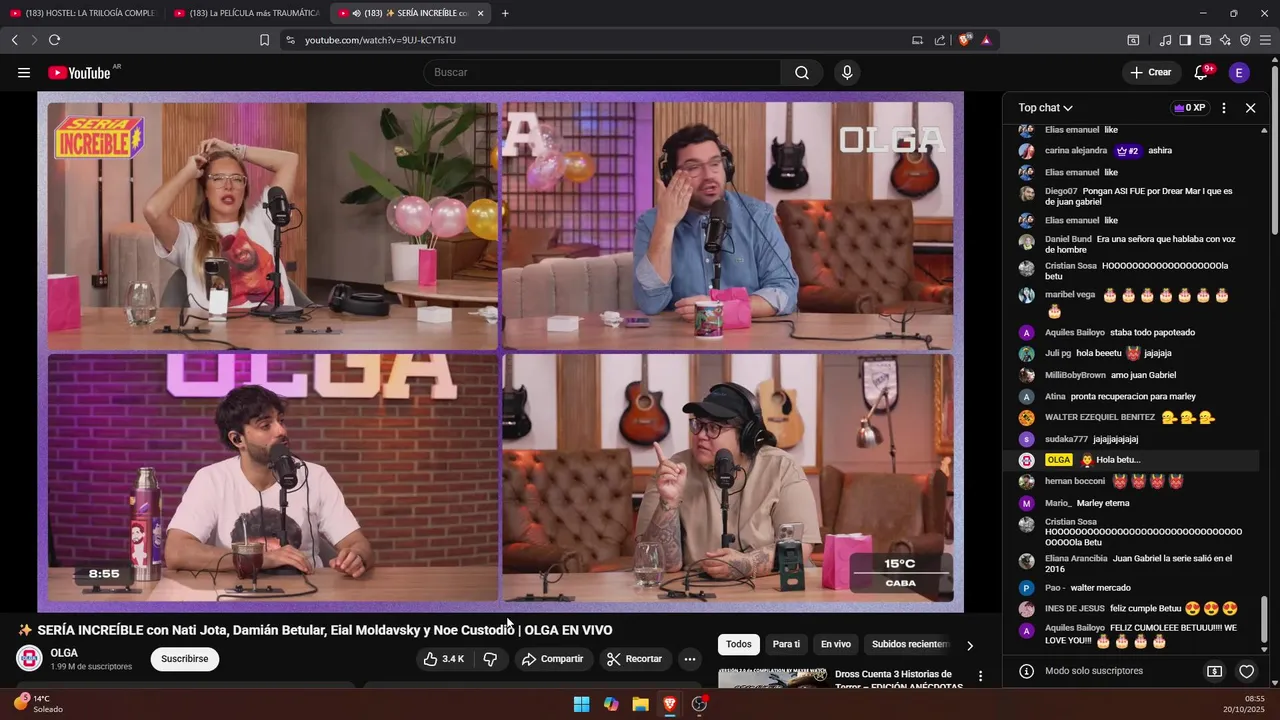Open video more actions ellipsis
1280x720 pixels.
(689, 659)
